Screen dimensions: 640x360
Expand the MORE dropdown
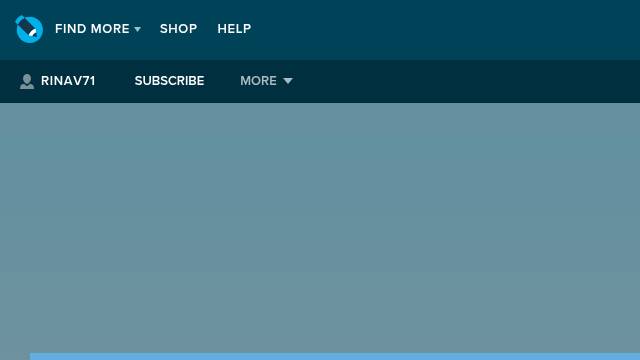click(x=266, y=81)
